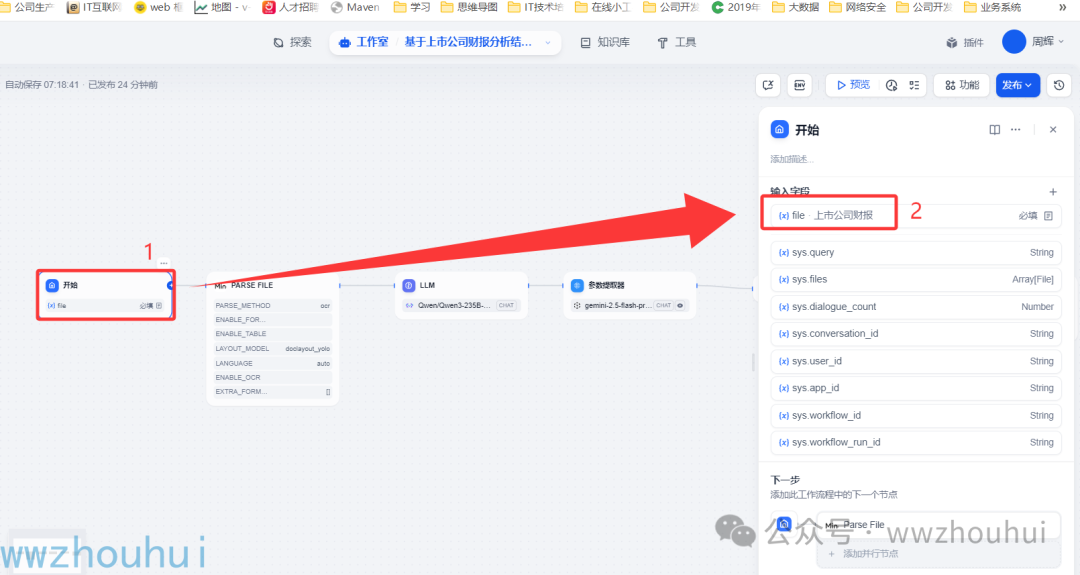
Task: Open version history icon right of 发布
Action: coord(1059,85)
